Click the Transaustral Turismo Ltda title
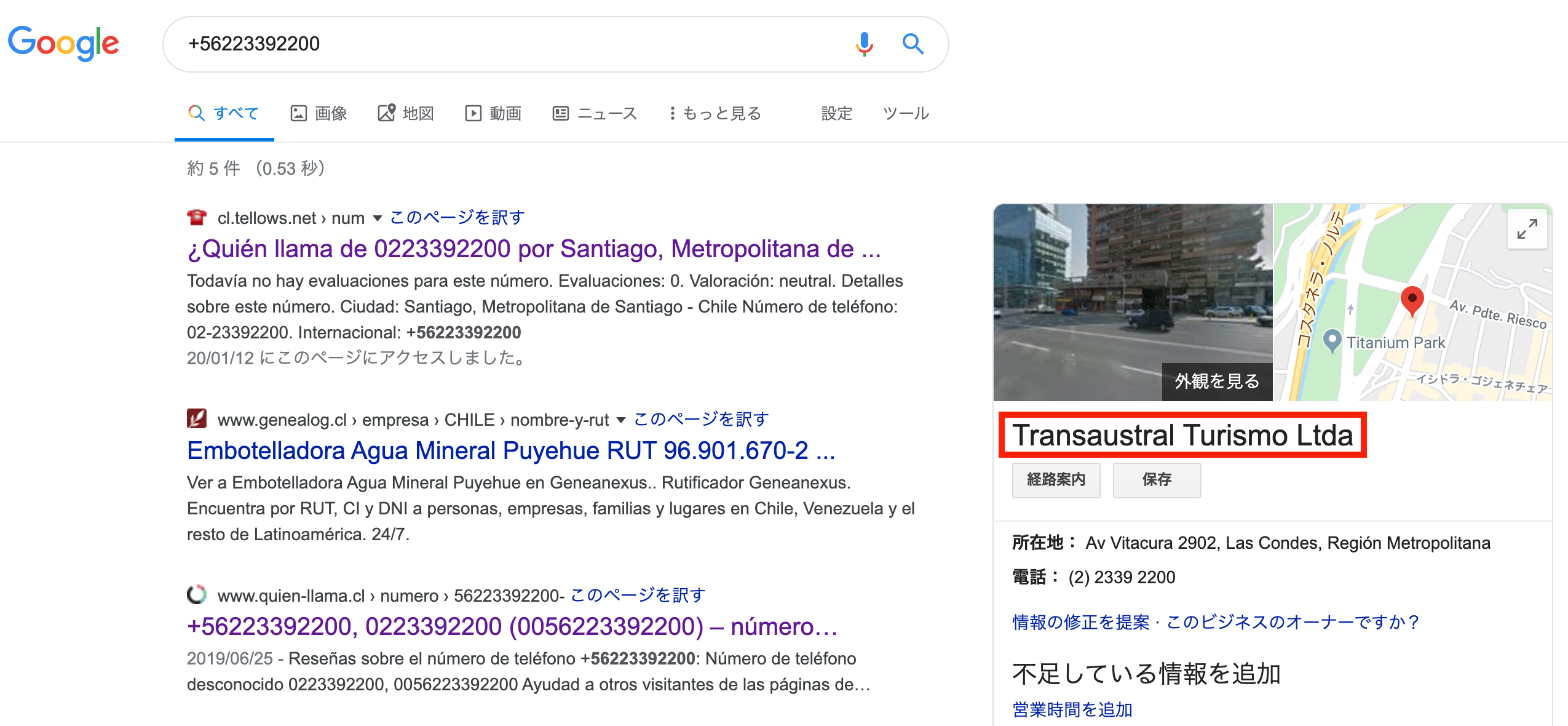1568x726 pixels. pyautogui.click(x=1182, y=435)
